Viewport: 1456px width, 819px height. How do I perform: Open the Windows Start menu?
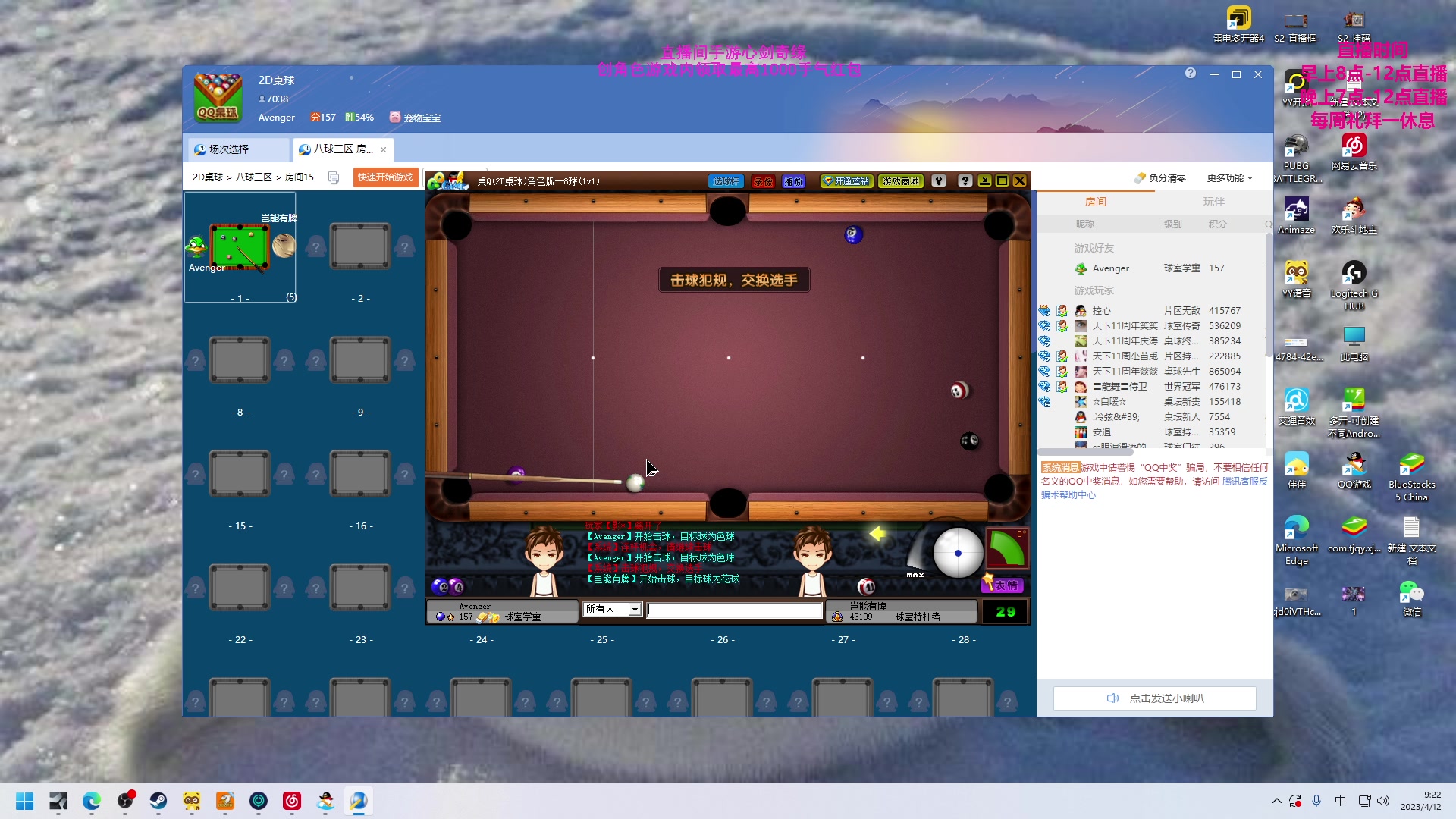coord(25,801)
